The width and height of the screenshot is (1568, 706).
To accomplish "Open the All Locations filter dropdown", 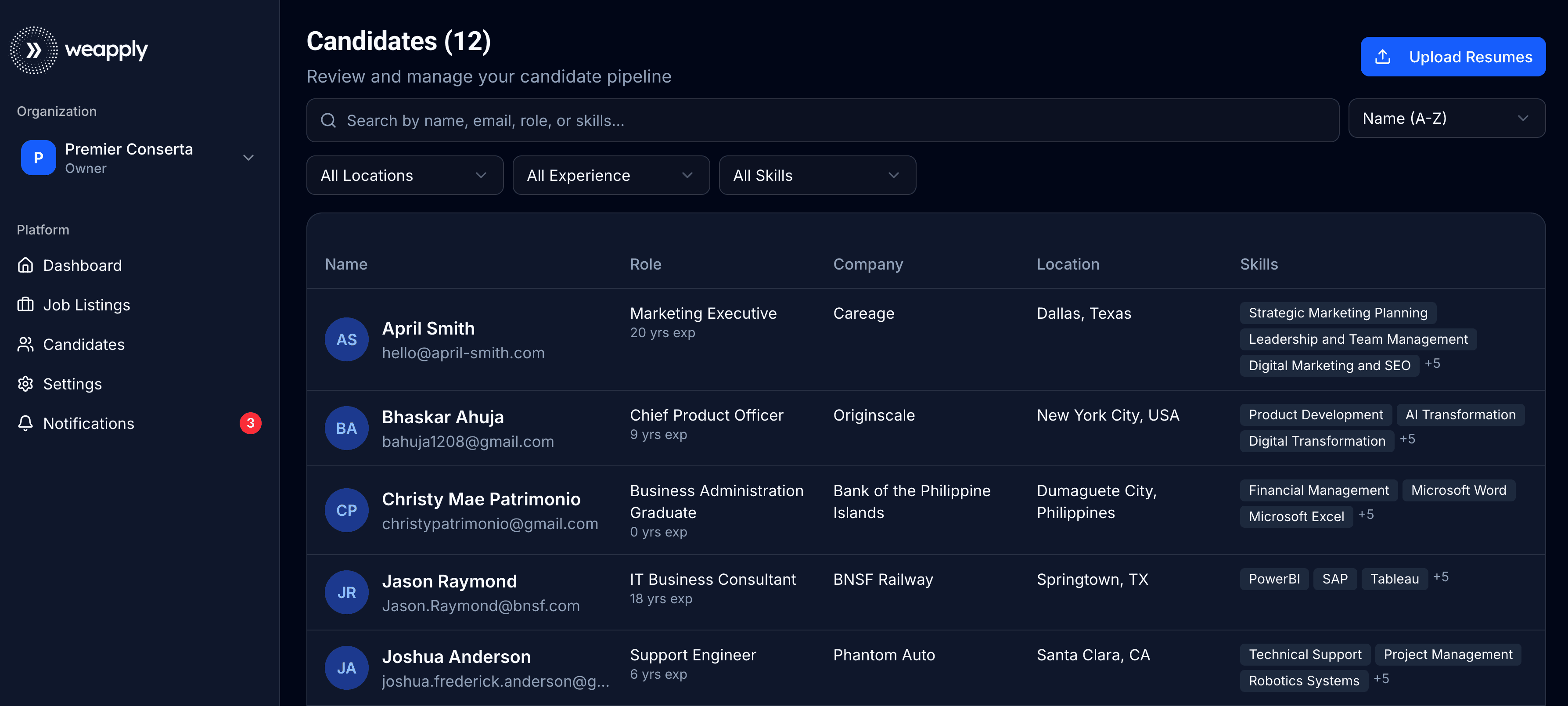I will pos(404,175).
